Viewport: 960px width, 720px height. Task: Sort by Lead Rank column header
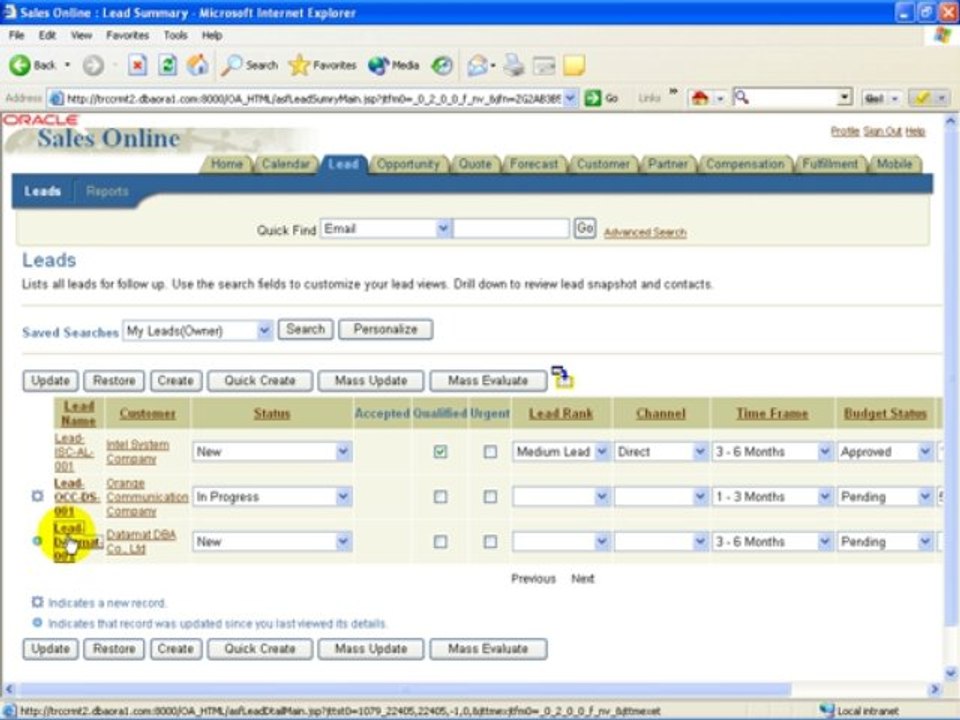560,414
